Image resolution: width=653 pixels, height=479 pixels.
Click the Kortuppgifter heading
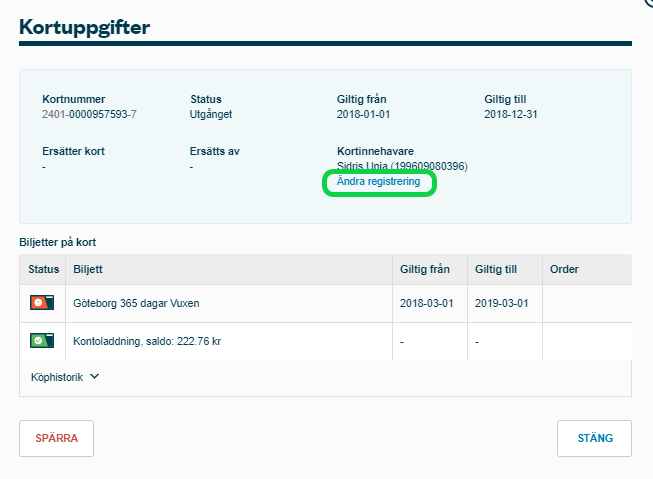click(84, 27)
